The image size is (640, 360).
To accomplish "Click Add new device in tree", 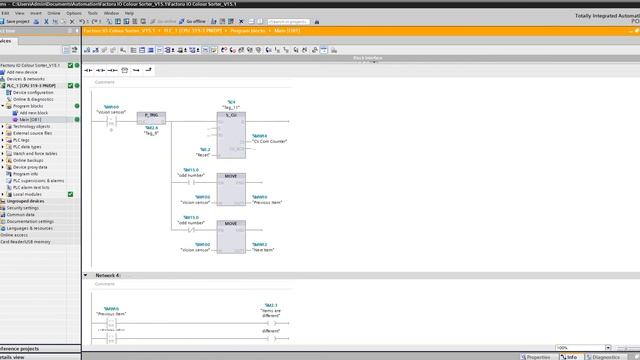I will (x=22, y=72).
